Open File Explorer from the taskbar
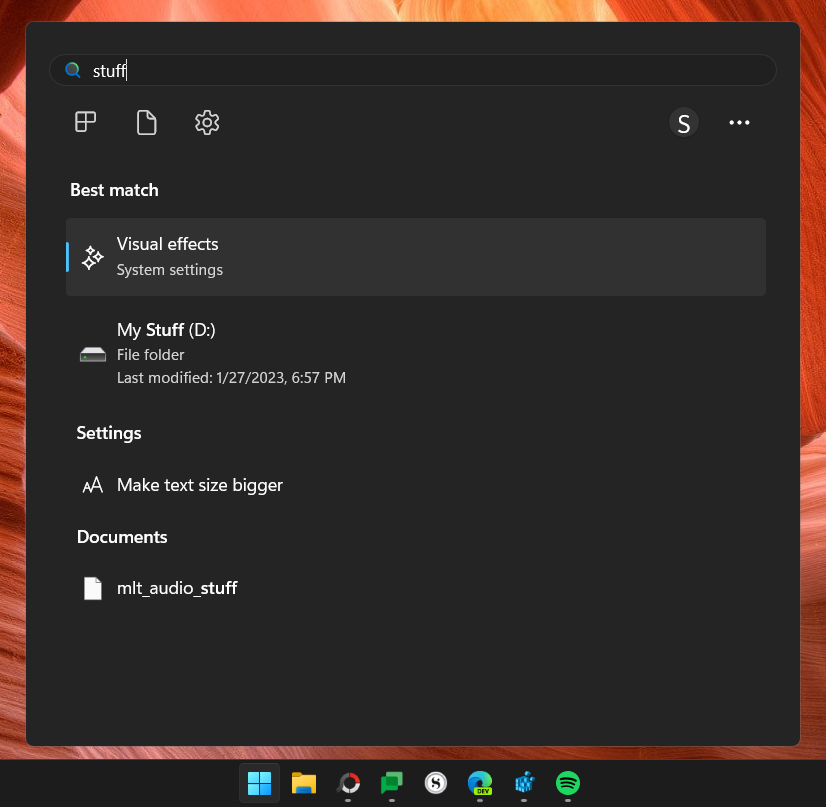This screenshot has width=826, height=807. point(303,784)
